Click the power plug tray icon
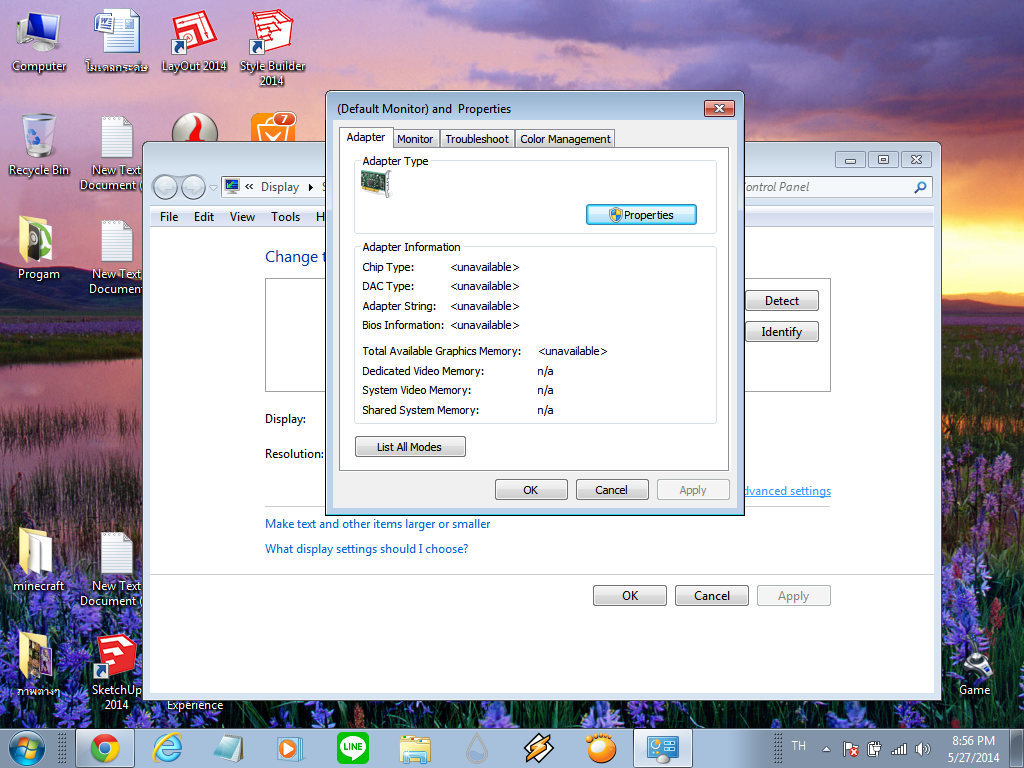This screenshot has width=1024, height=768. coord(874,749)
